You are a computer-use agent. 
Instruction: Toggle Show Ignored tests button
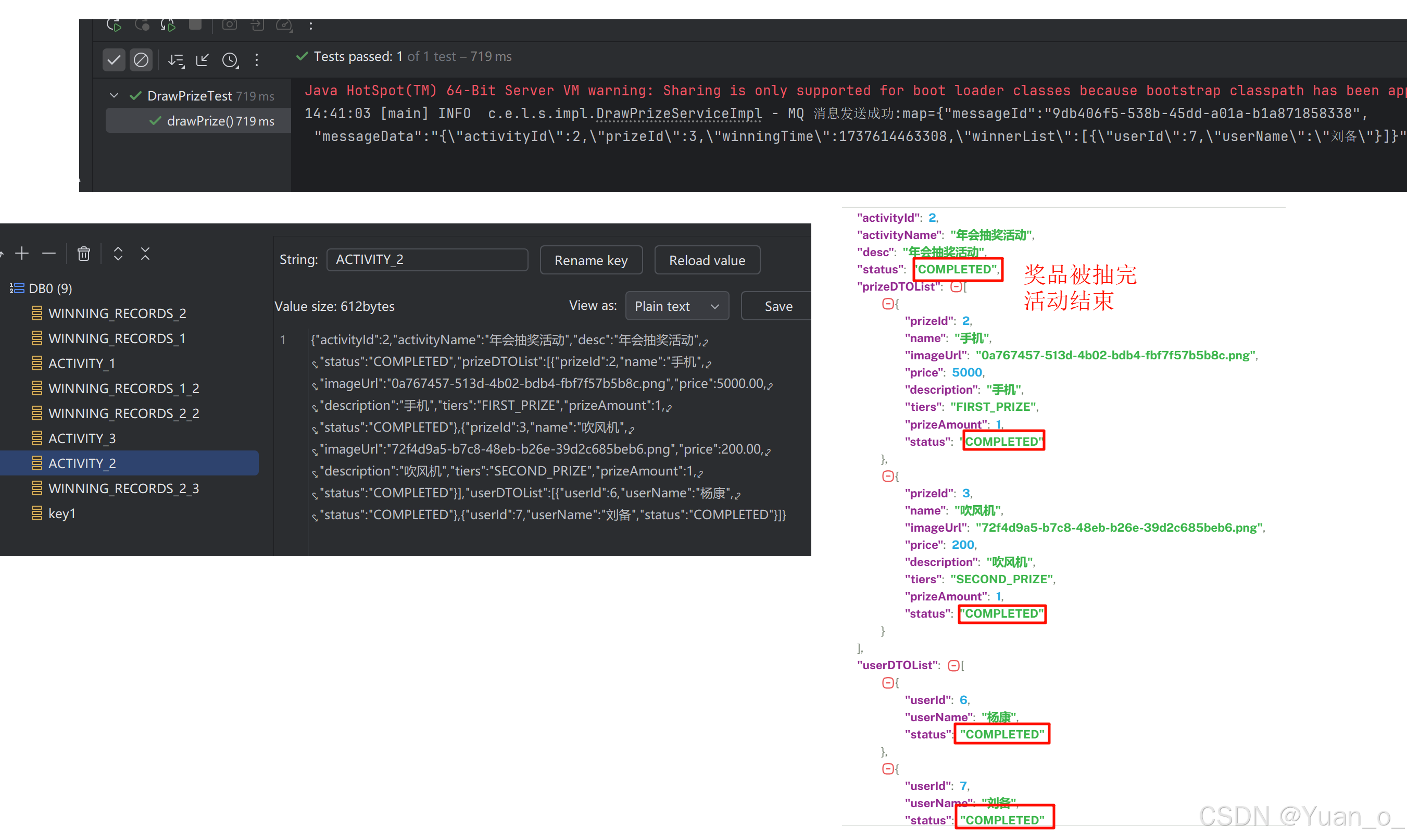tap(141, 59)
